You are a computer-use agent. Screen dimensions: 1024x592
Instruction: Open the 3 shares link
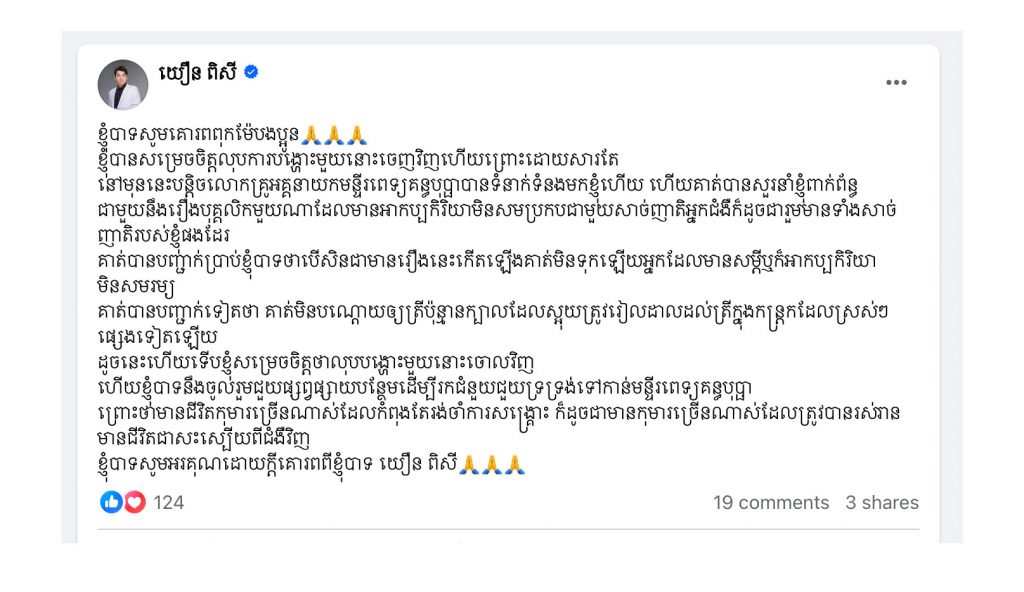click(x=882, y=502)
